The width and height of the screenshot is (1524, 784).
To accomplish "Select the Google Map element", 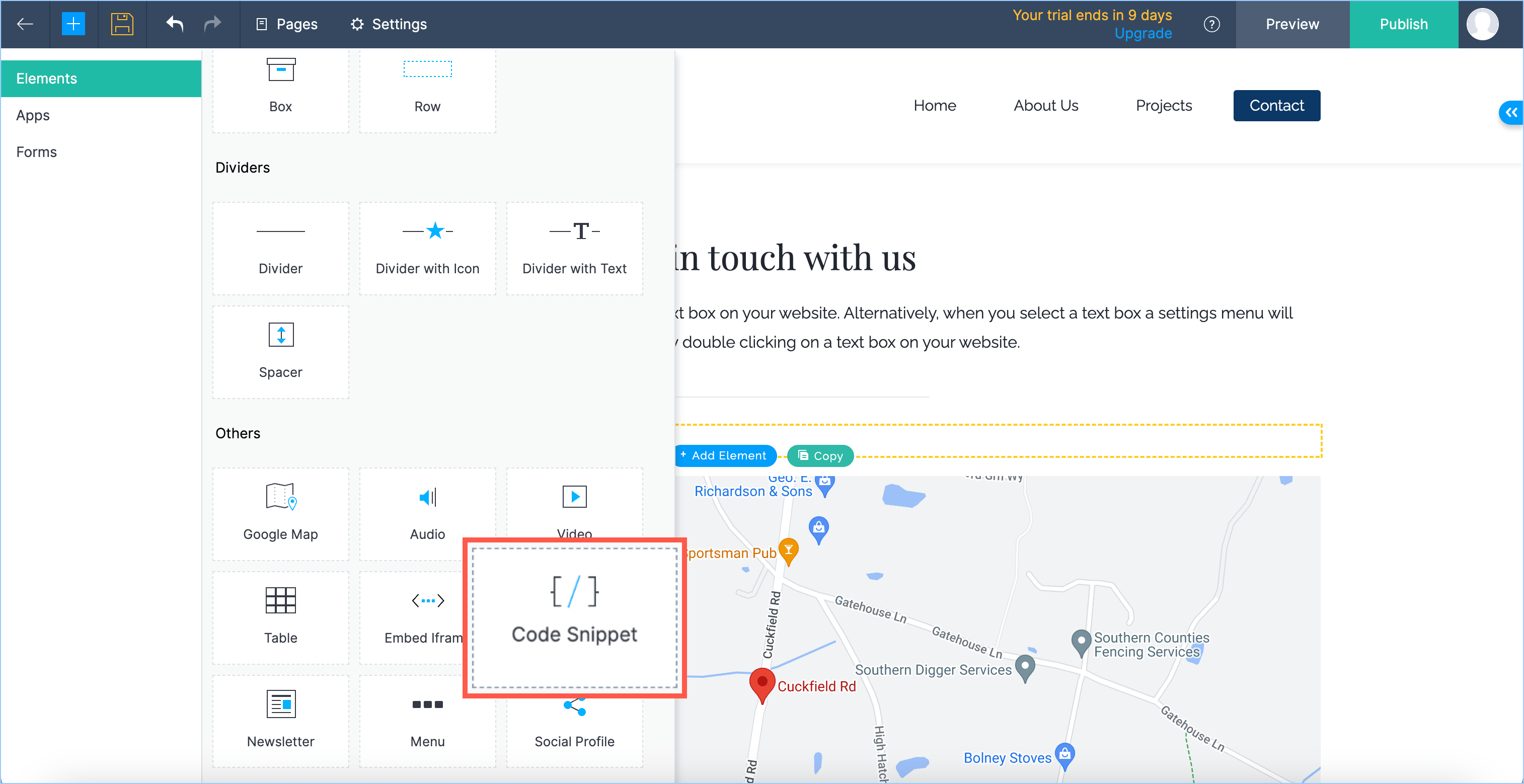I will (280, 513).
